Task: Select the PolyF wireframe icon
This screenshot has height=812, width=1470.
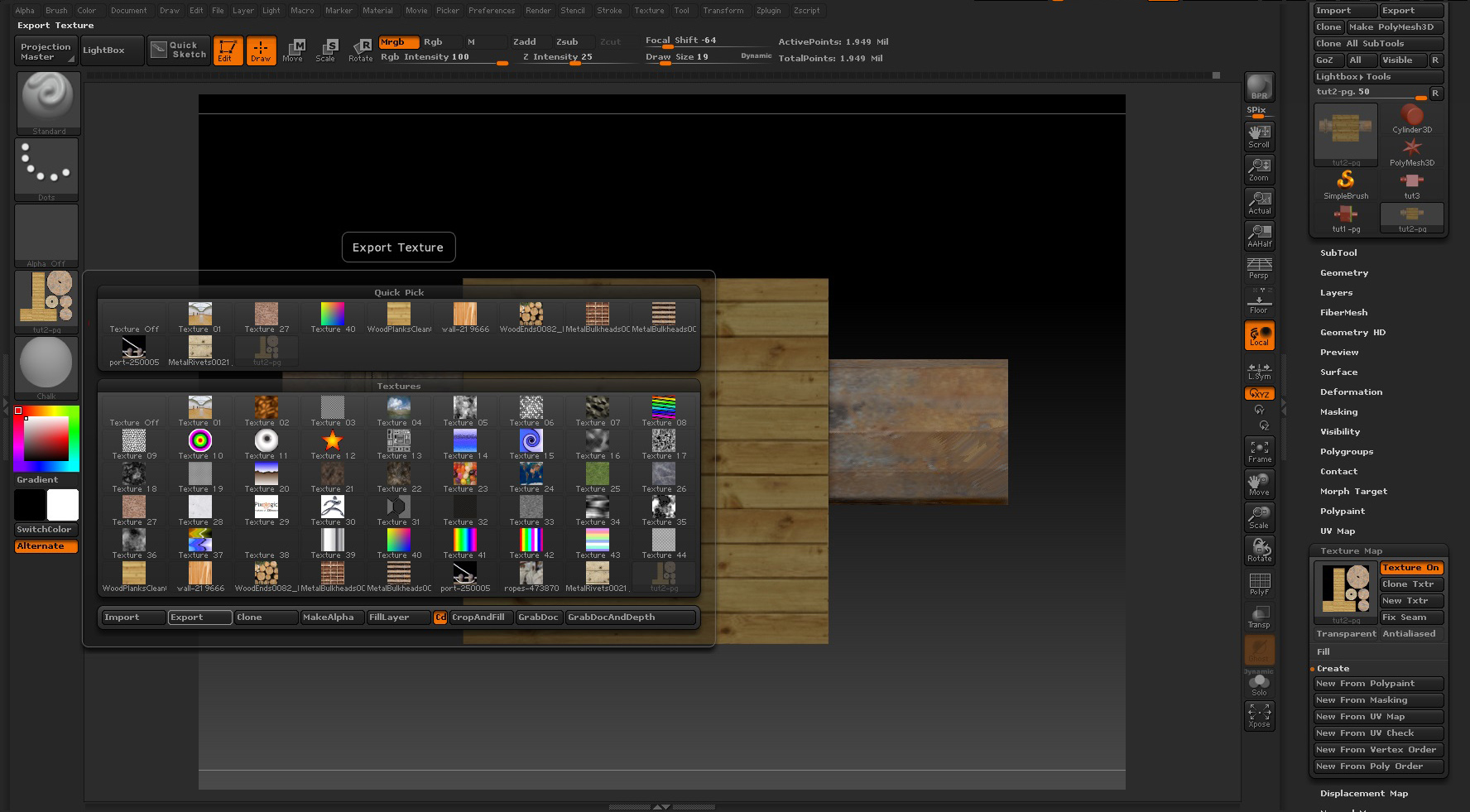Action: pos(1259,584)
